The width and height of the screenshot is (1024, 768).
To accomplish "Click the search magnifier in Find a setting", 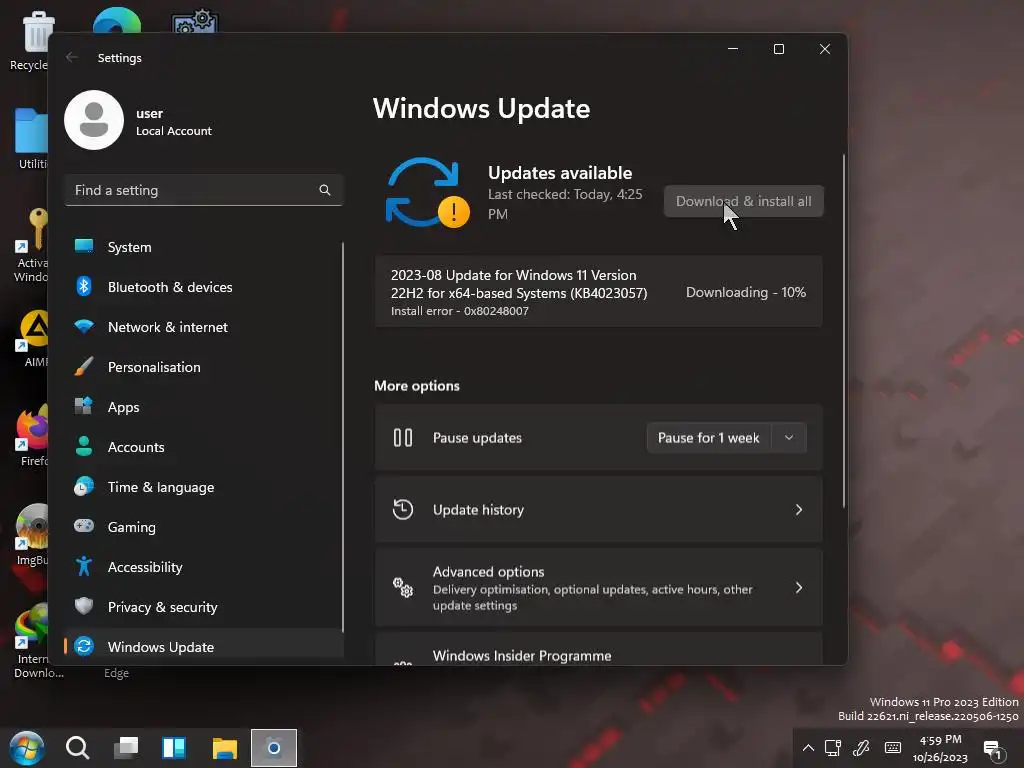I will pyautogui.click(x=325, y=190).
